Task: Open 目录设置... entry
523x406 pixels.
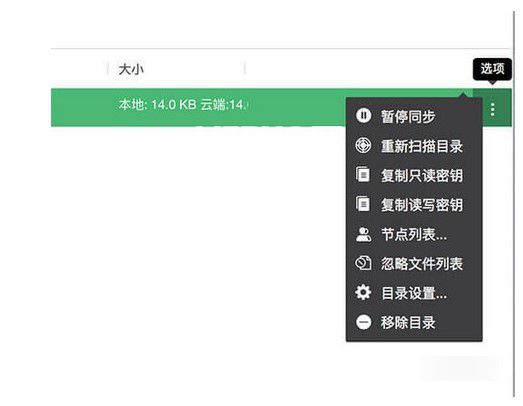Action: tap(414, 293)
